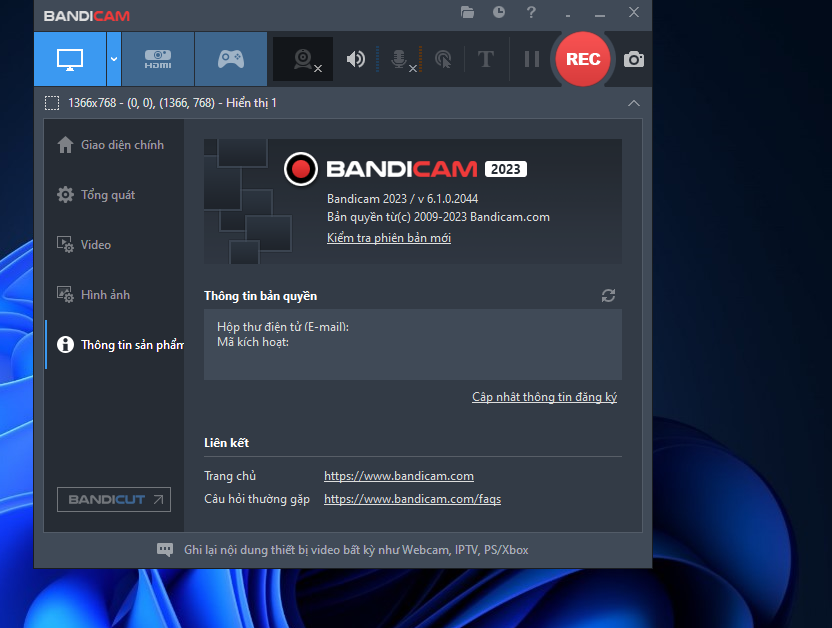Refresh license info with the refresh icon
Screen dimensions: 832x628
608,295
